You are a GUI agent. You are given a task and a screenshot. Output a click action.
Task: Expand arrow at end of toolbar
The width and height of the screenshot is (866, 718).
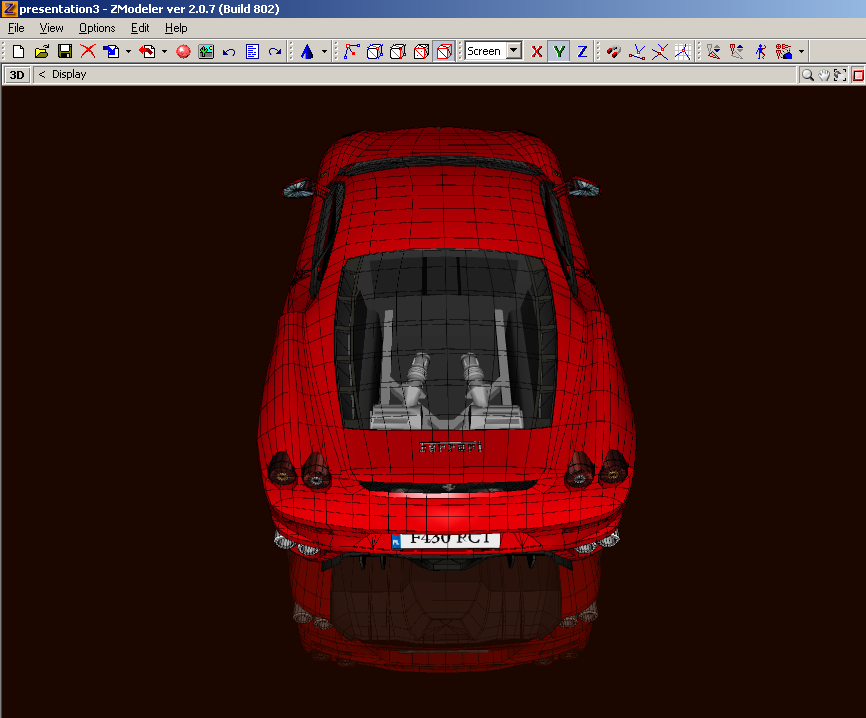(801, 51)
